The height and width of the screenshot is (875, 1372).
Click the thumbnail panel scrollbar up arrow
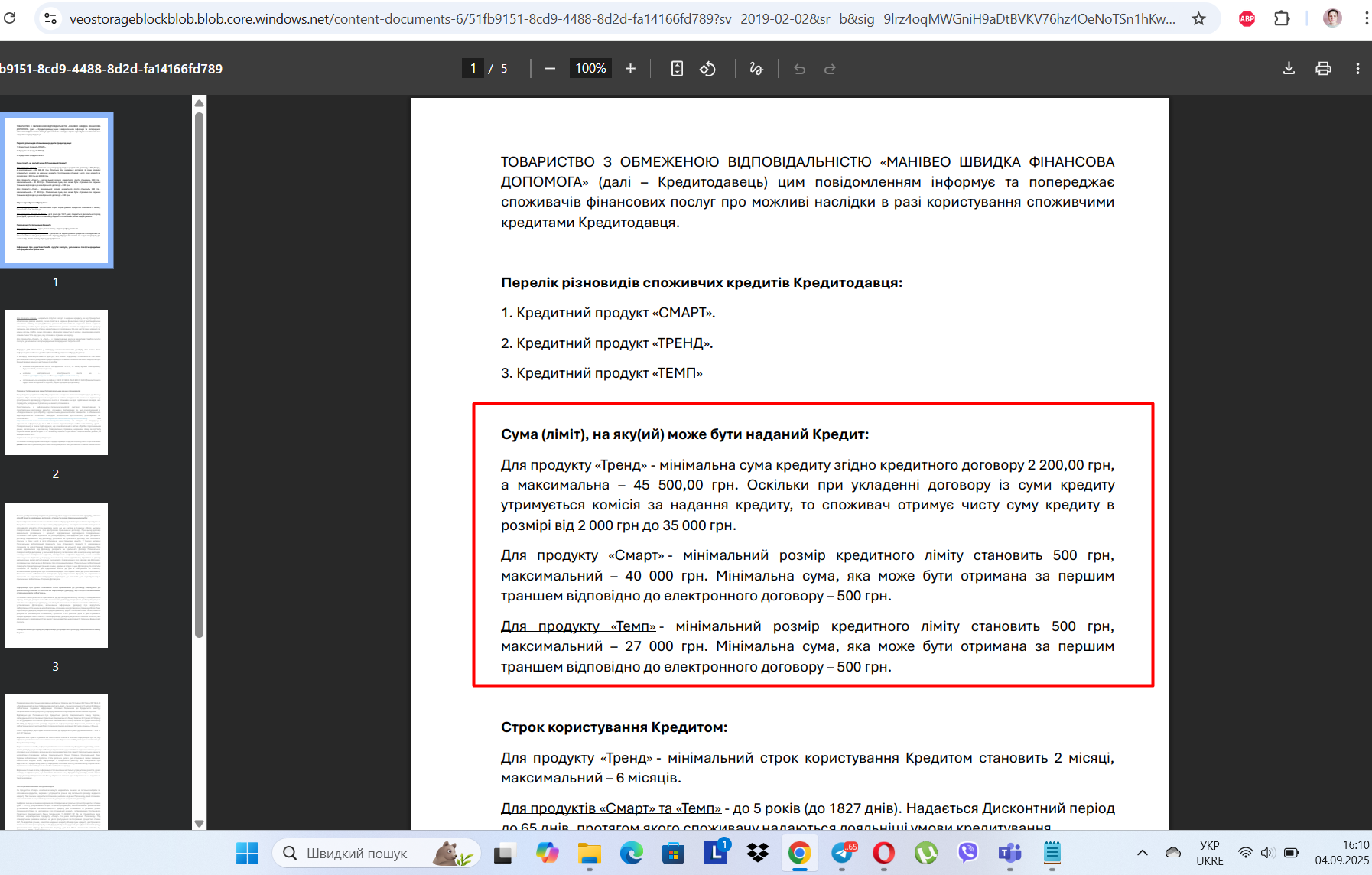200,102
